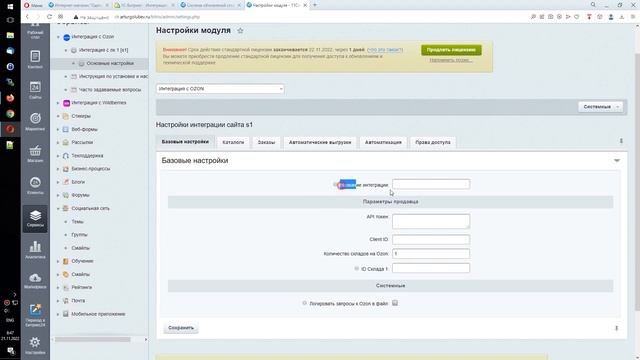This screenshot has height=360, width=640.
Task: Open the Мобильное приложение tree item
Action: (x=98, y=314)
